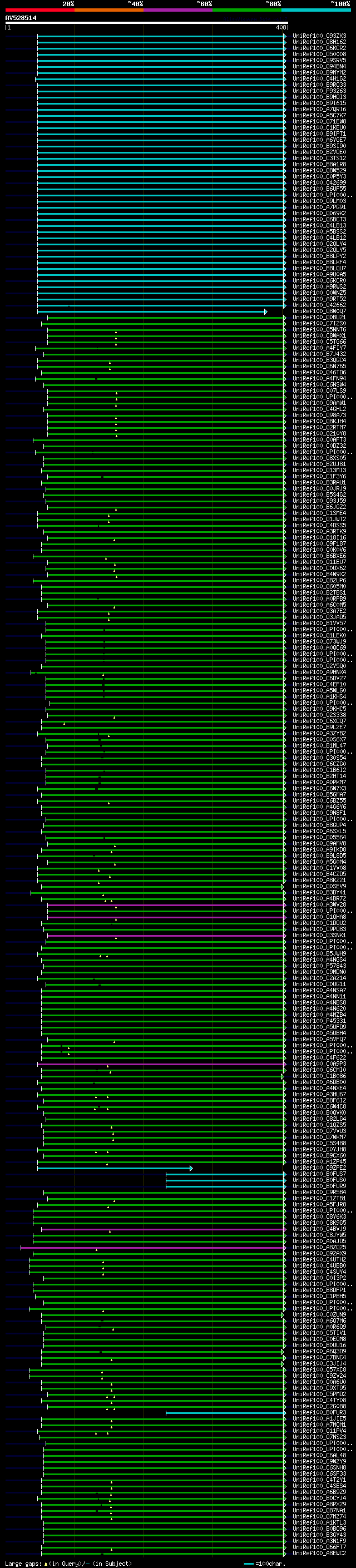Screen dimensions: 356x1568
Task: Click hit label UniRef100_B0FUR9
Action: pos(319,1186)
